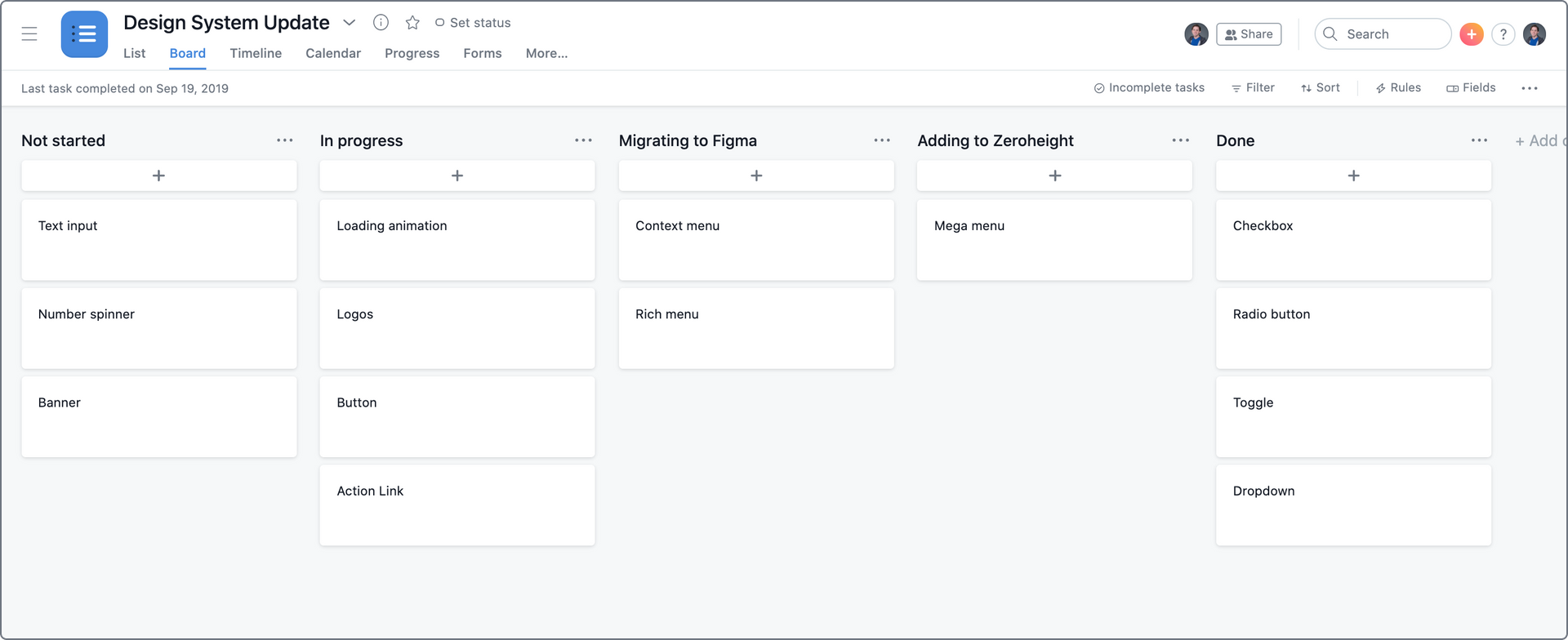Viewport: 1568px width, 640px height.
Task: Star the Design System Update project
Action: tap(412, 23)
